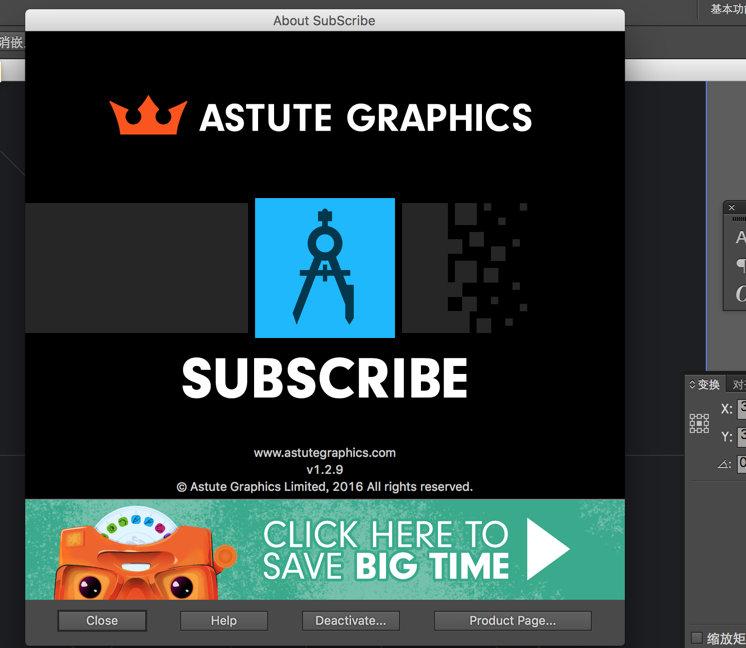Click the orange Astute Graphics crown logo
The width and height of the screenshot is (746, 648).
148,115
